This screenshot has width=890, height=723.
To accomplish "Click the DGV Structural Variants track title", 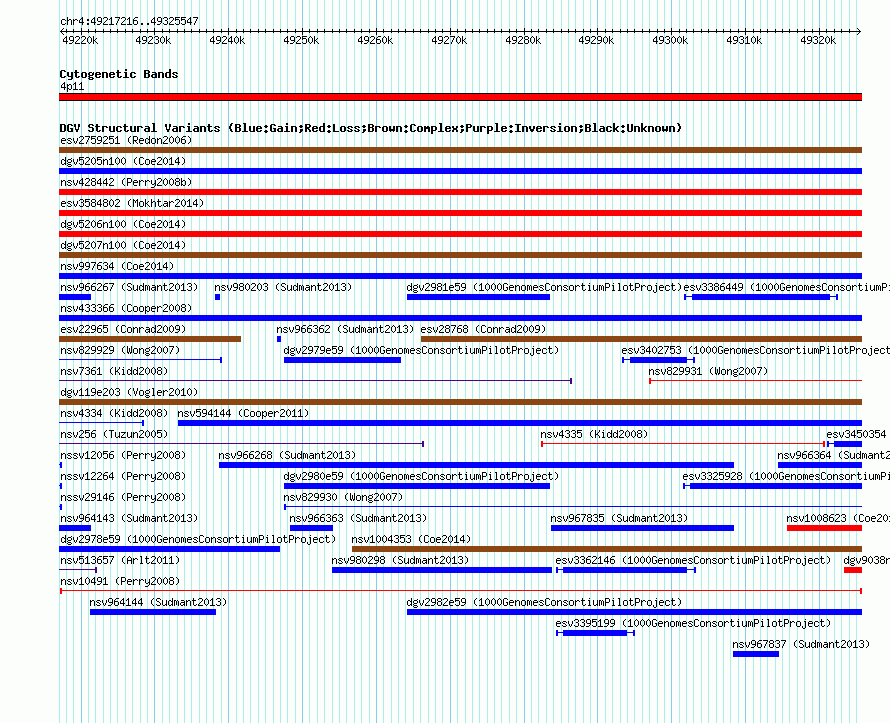I will point(371,128).
